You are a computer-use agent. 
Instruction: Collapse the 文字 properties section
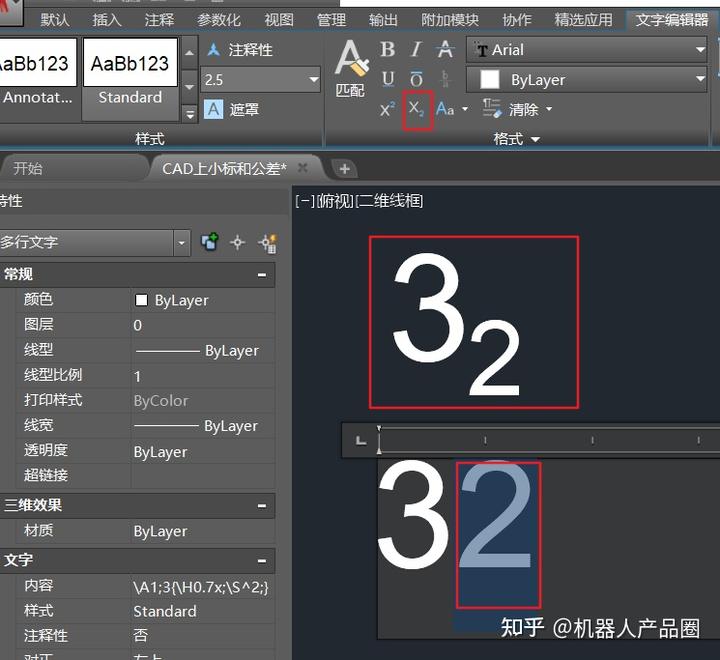point(262,560)
